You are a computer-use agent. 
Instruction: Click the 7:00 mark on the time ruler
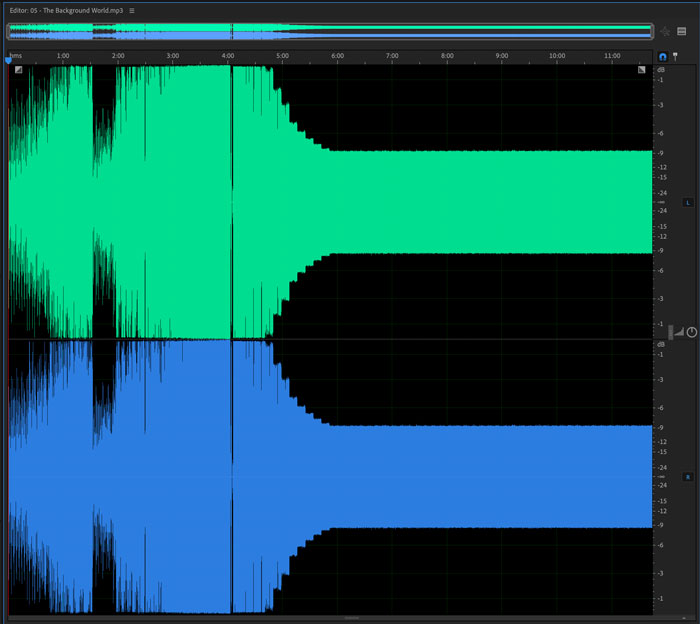coord(392,56)
